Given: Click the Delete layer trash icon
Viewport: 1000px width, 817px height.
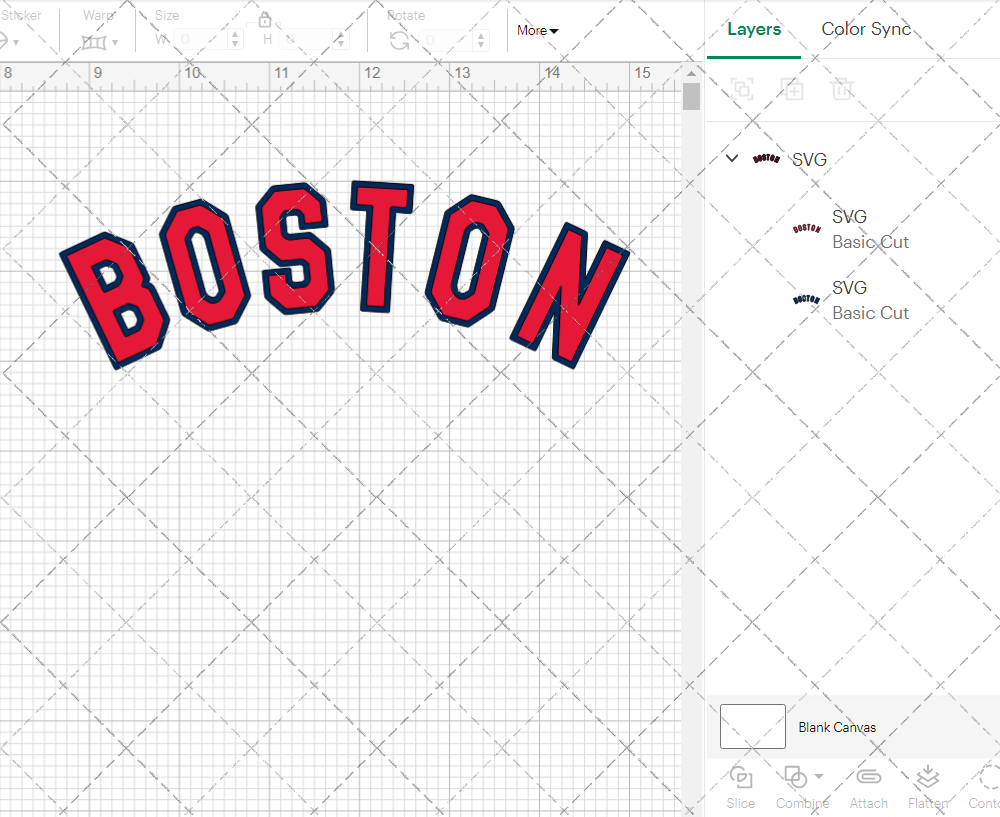Looking at the screenshot, I should click(x=842, y=89).
